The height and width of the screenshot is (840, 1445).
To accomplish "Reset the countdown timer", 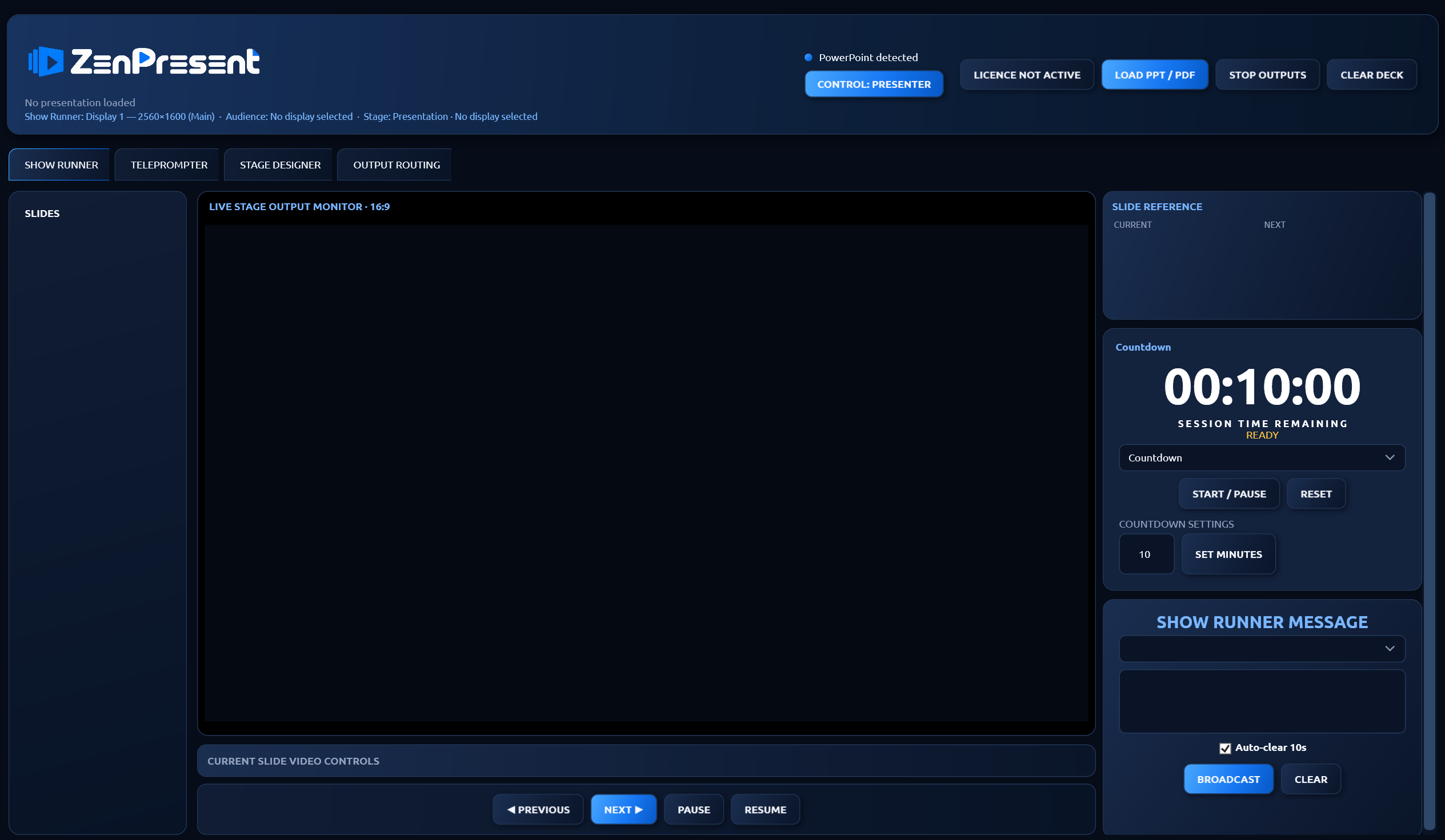I will pos(1316,494).
